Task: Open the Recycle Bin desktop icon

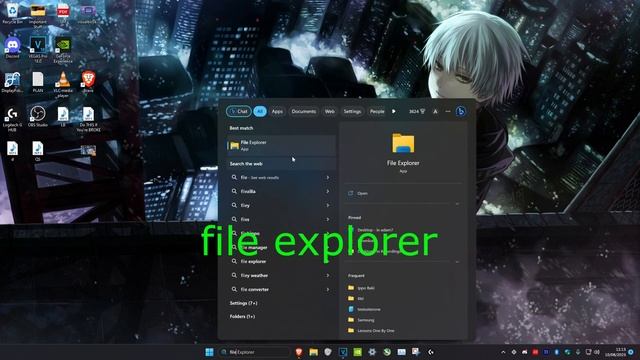Action: pos(12,12)
